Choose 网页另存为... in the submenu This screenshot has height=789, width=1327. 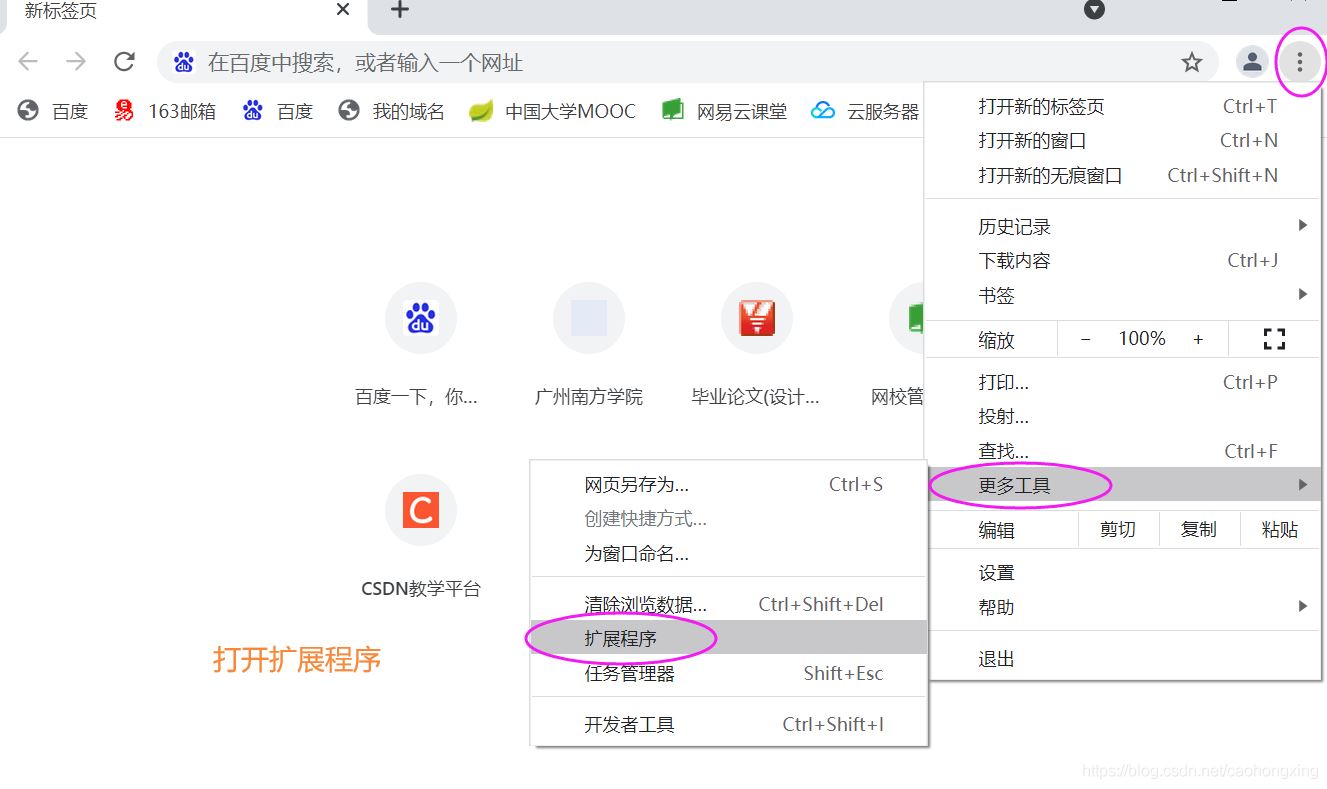[729, 484]
